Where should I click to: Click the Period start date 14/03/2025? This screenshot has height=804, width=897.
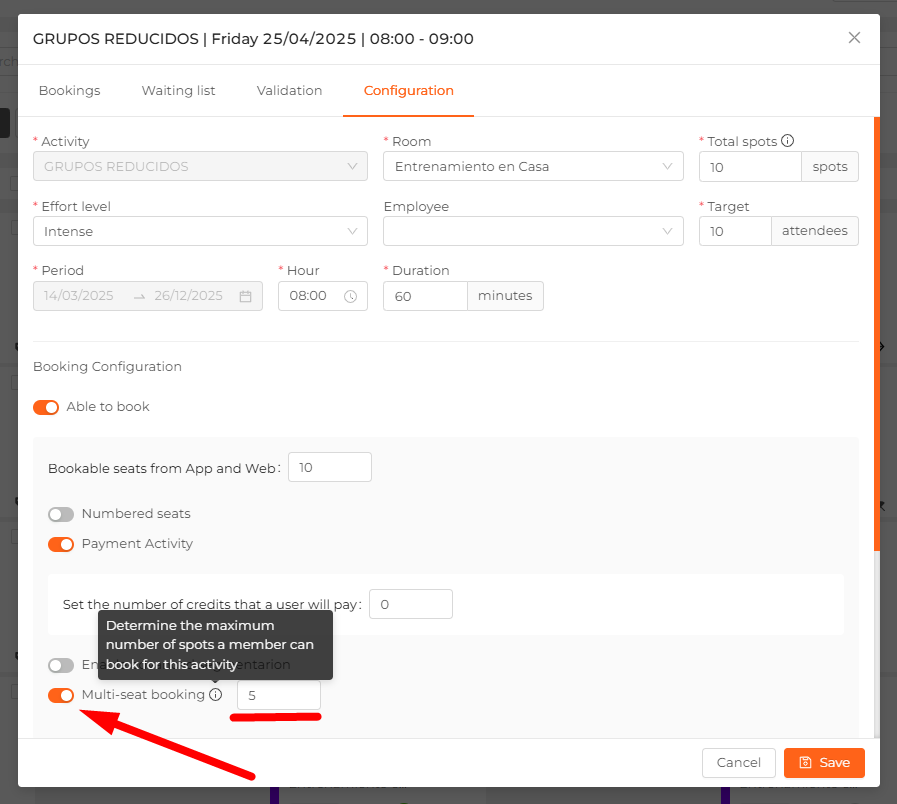79,296
